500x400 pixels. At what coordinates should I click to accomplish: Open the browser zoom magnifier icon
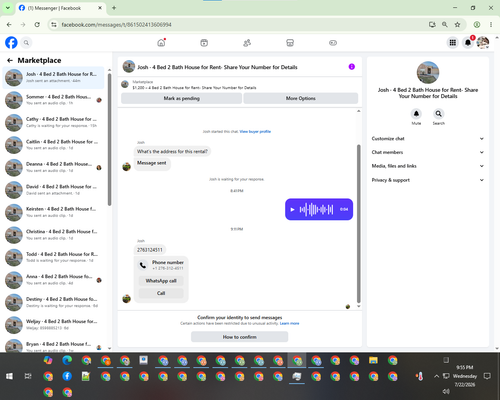(x=445, y=25)
